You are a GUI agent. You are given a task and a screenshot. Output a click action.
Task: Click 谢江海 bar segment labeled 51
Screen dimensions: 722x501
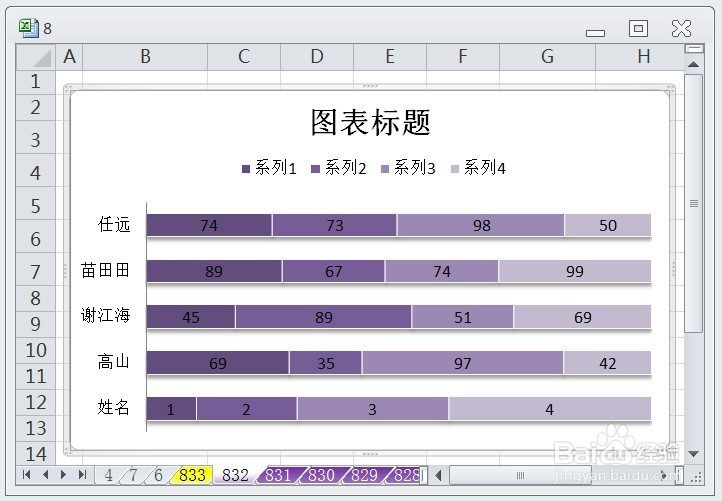(463, 317)
